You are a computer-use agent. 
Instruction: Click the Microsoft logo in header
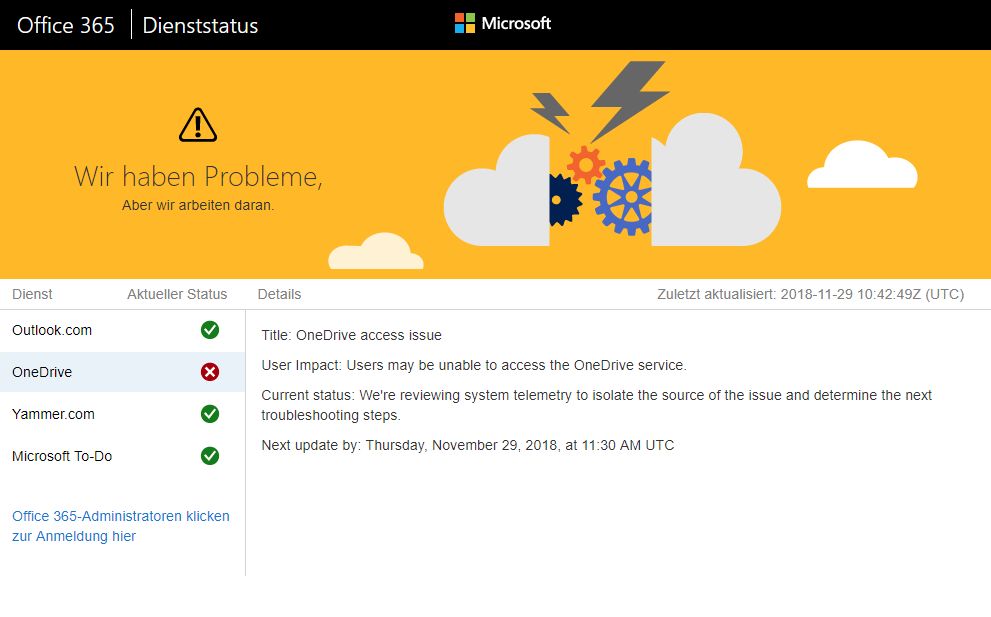pyautogui.click(x=502, y=23)
